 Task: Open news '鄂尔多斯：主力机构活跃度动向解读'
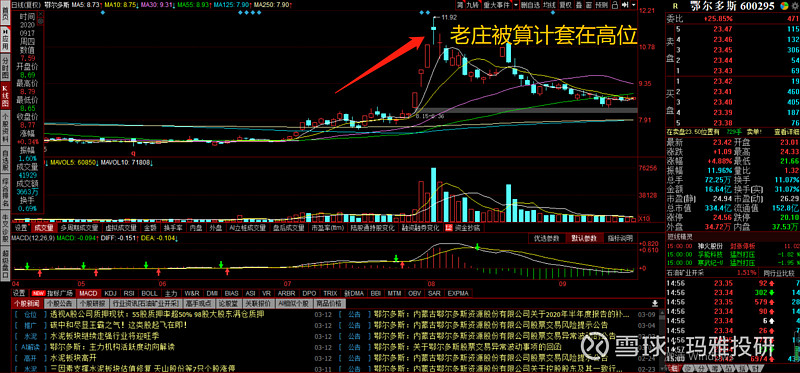(112, 347)
